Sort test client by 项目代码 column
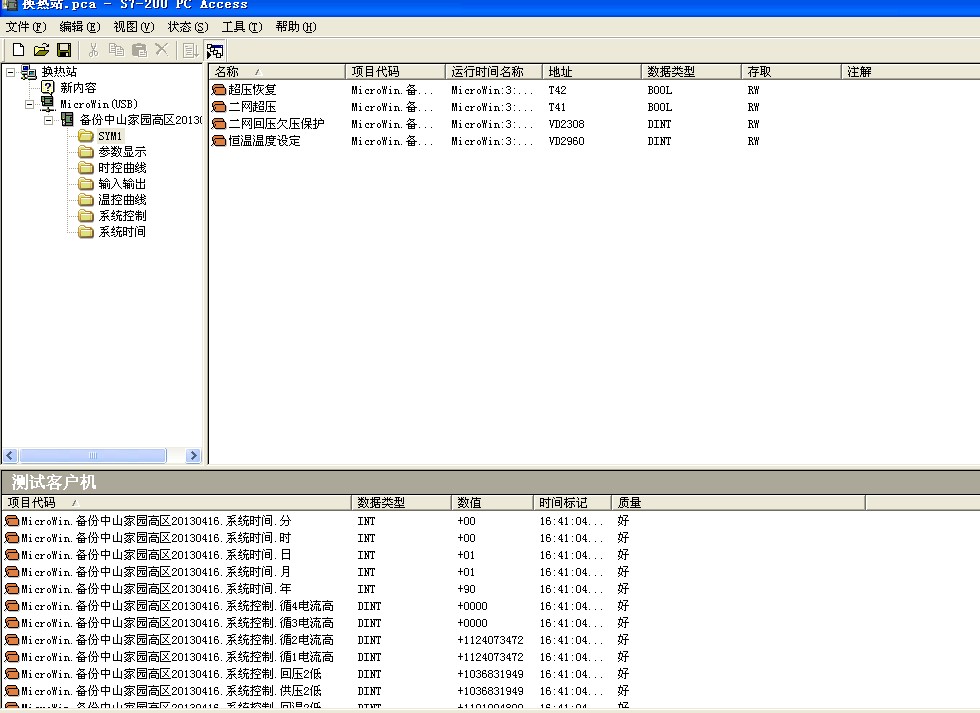 click(176, 502)
